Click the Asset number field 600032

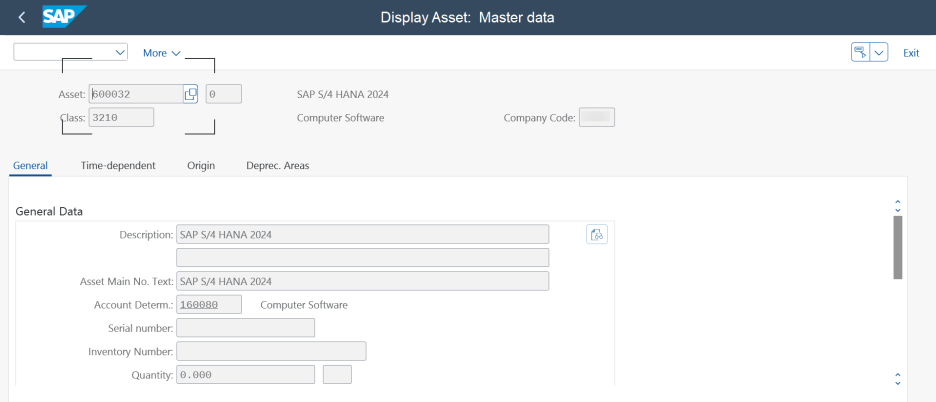tap(136, 94)
